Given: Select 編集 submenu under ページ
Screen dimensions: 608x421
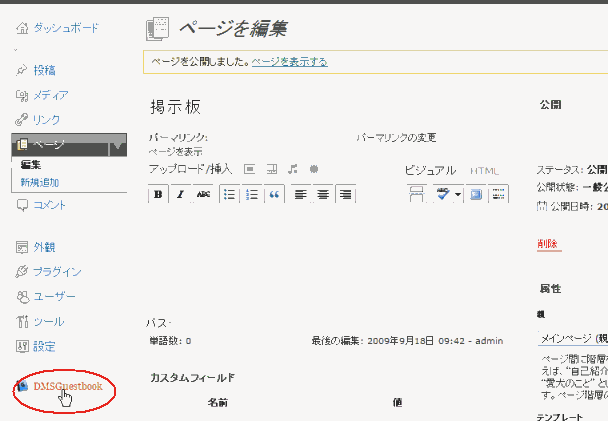Looking at the screenshot, I should (x=31, y=165).
